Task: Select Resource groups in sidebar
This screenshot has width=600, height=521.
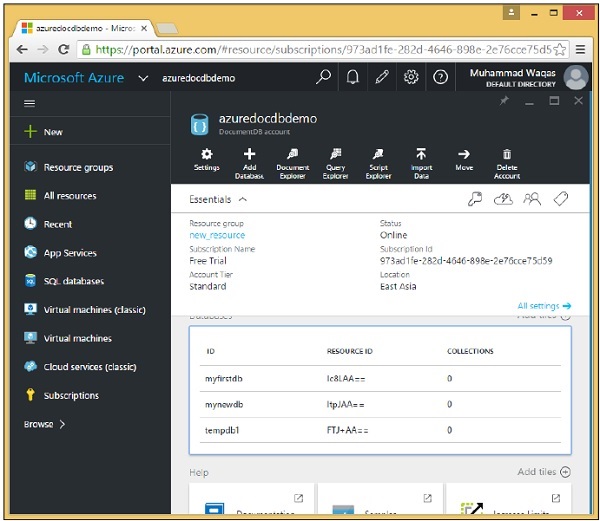Action: 77,167
